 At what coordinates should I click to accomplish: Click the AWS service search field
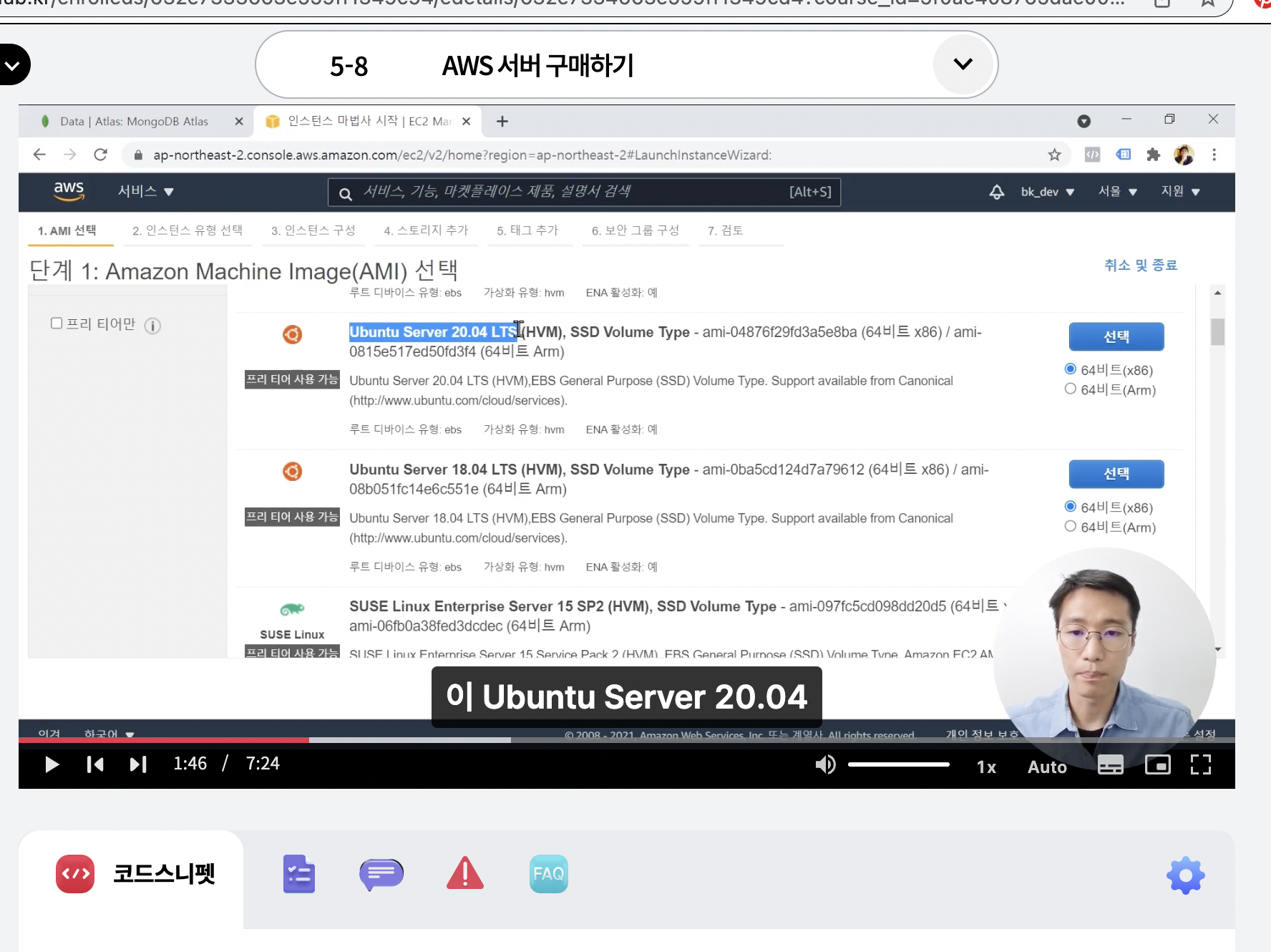584,192
